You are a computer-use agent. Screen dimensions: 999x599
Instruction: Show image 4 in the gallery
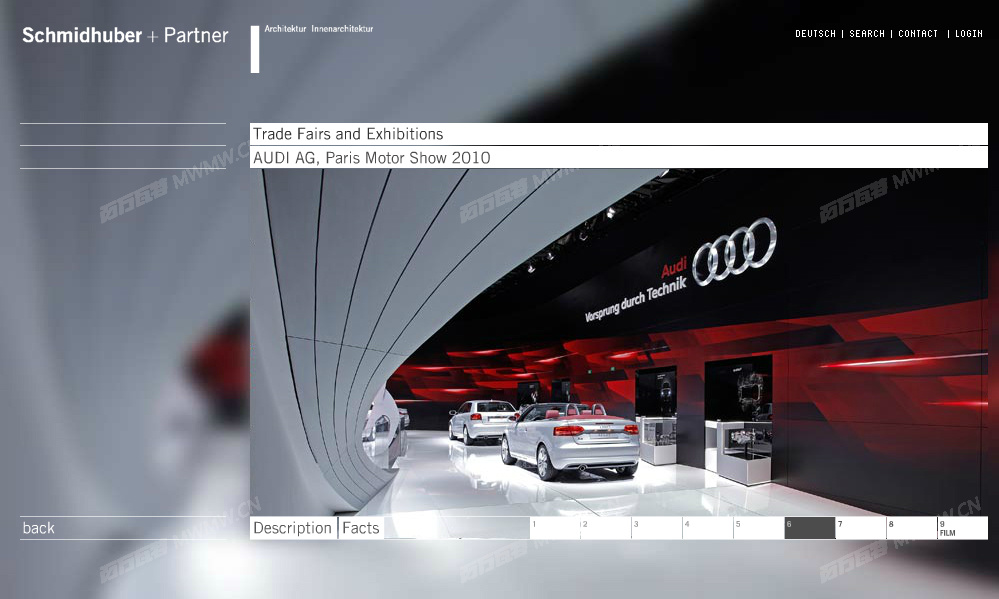point(707,528)
